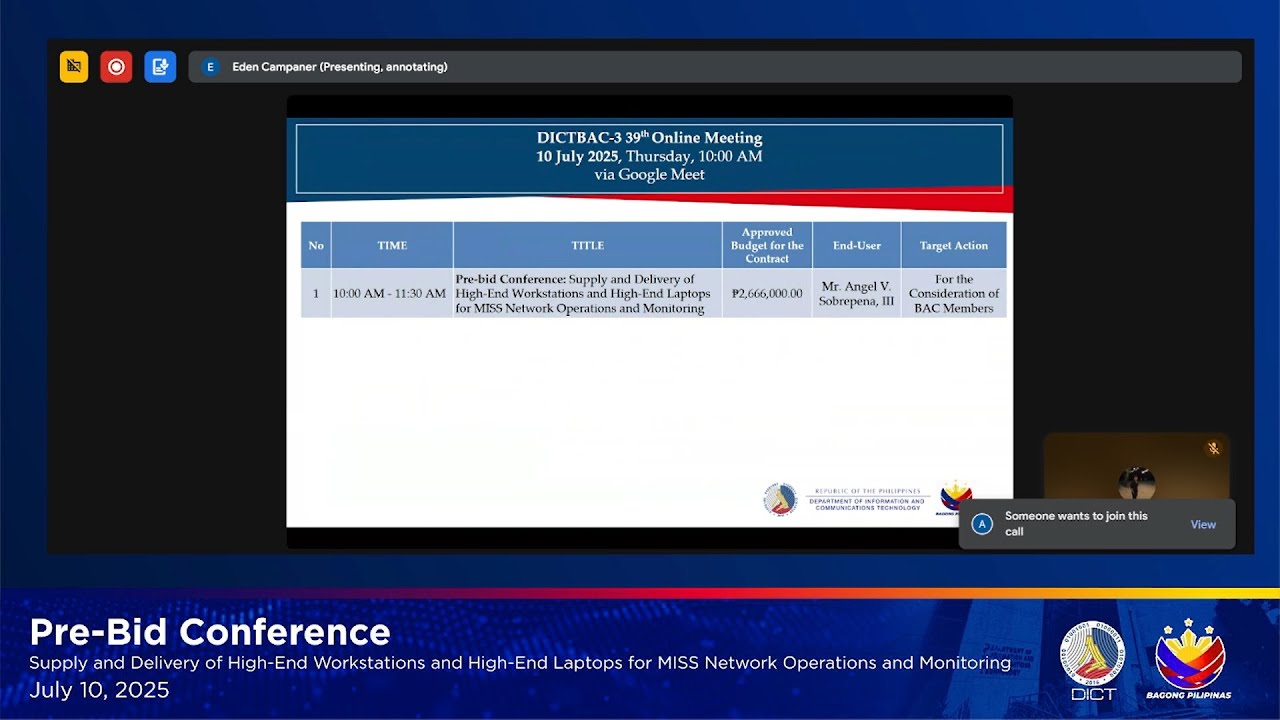Click 'via Google Meet' text on slide
Screen dimensions: 1280x720
(x=649, y=174)
